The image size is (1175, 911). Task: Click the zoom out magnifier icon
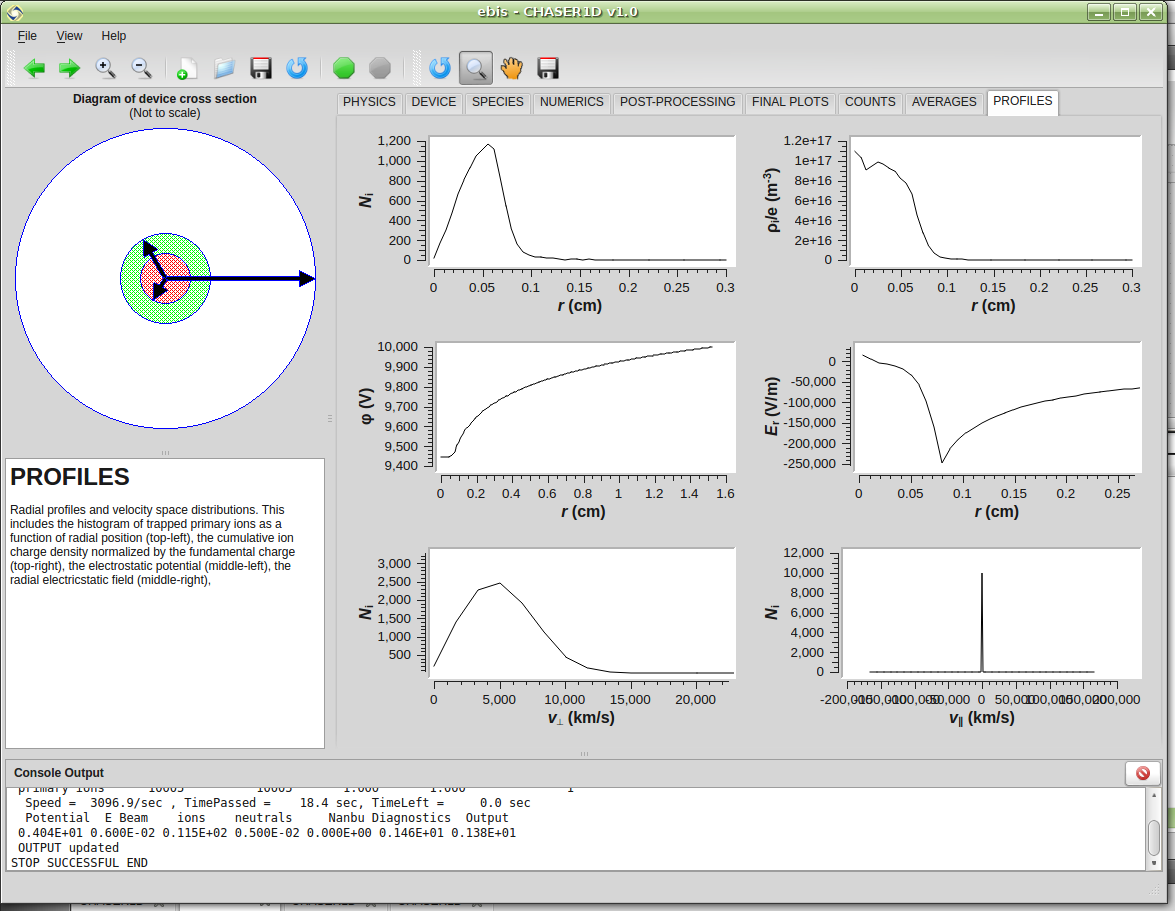(x=142, y=69)
